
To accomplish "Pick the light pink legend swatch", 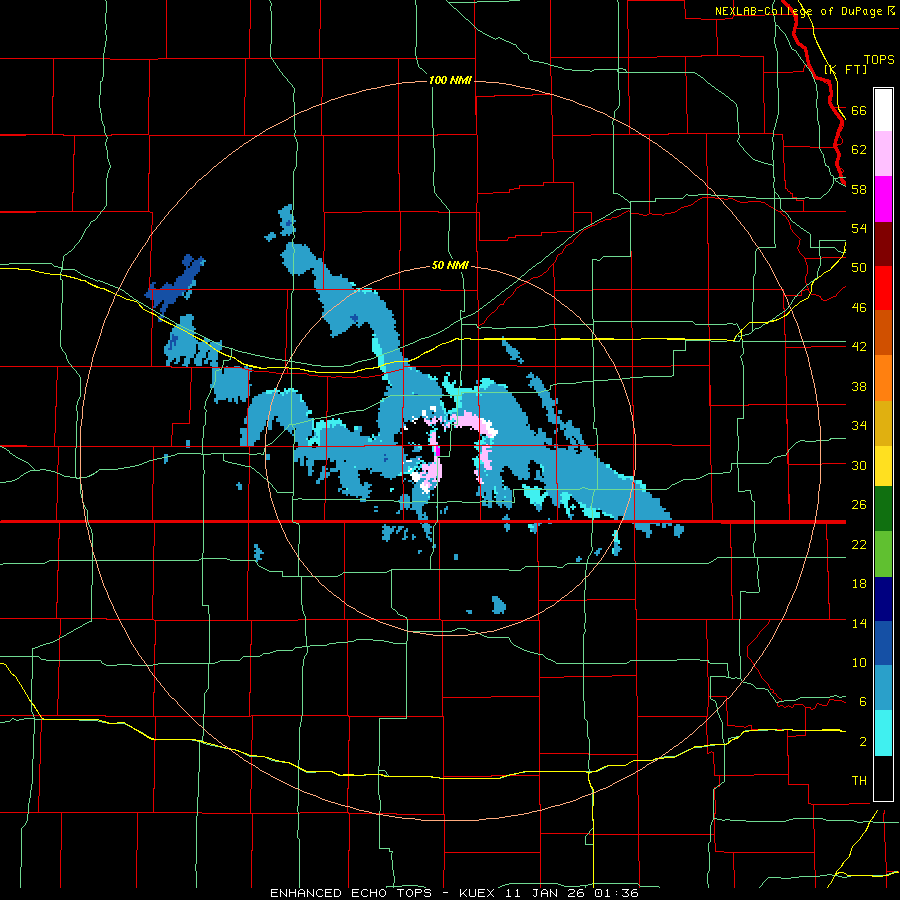I will [883, 153].
